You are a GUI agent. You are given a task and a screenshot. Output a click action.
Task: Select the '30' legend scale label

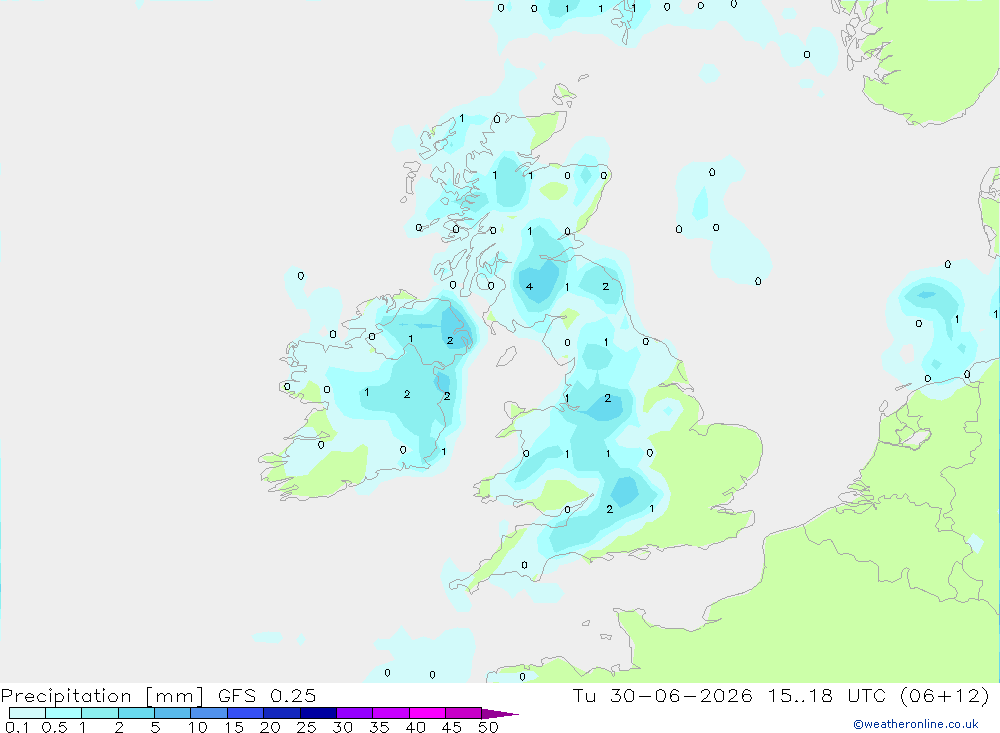point(342,727)
